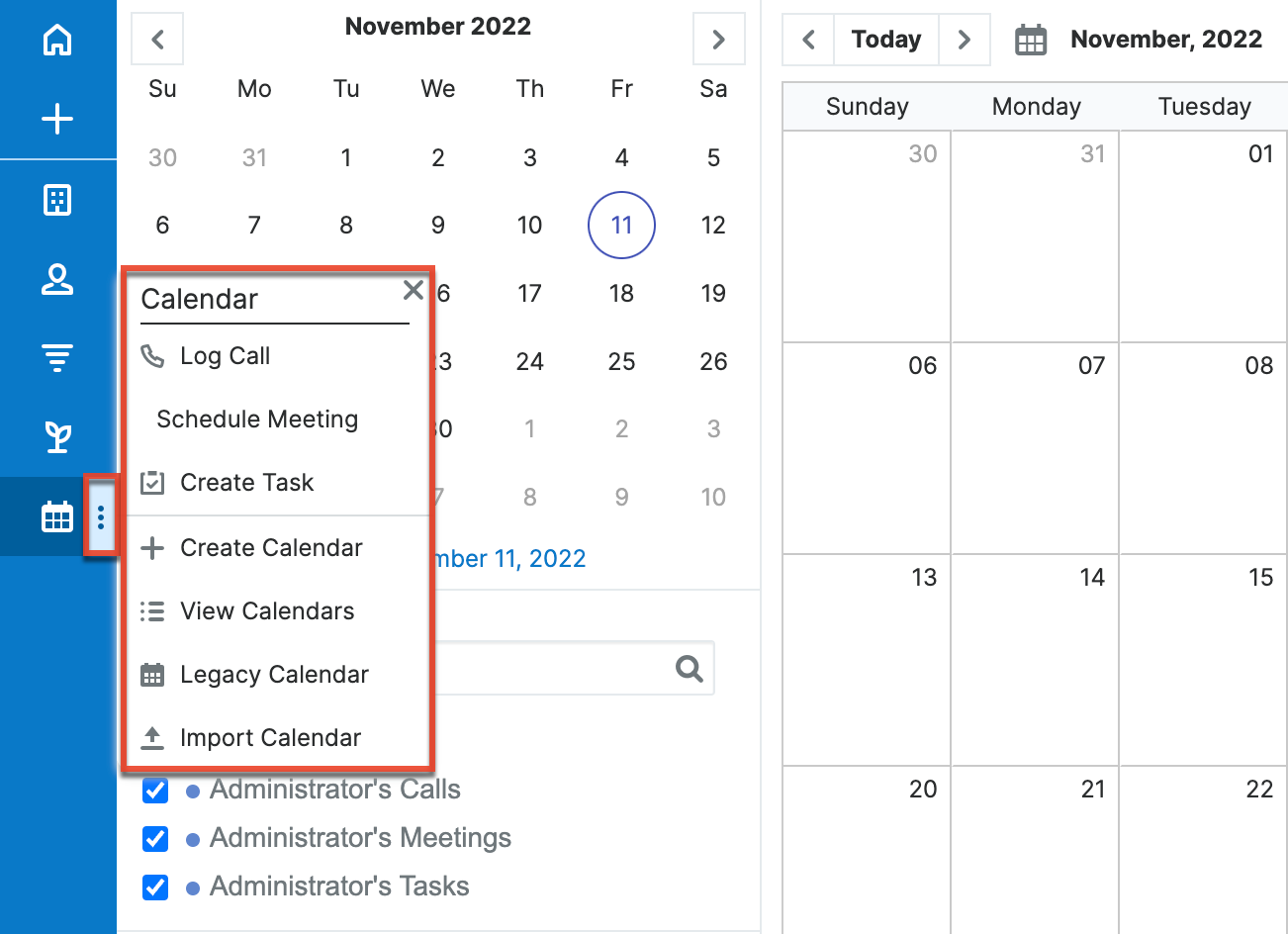Select the Accounts building icon
The width and height of the screenshot is (1288, 934).
58,200
